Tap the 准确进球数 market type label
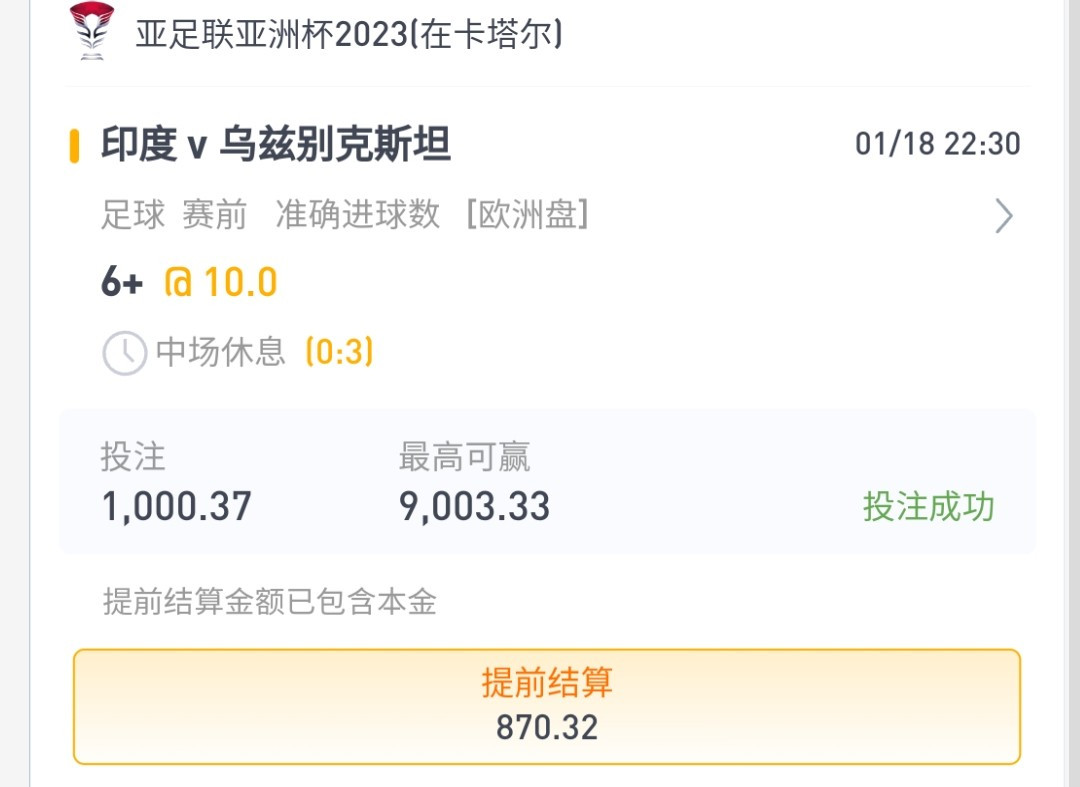This screenshot has width=1080, height=787. click(x=357, y=214)
